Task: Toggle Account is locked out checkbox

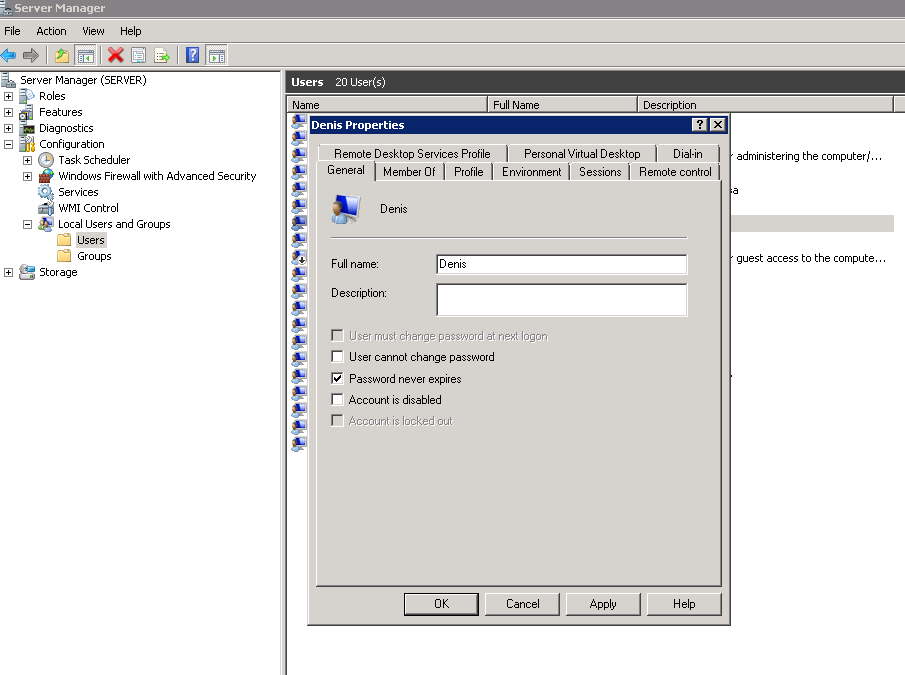Action: pyautogui.click(x=337, y=421)
